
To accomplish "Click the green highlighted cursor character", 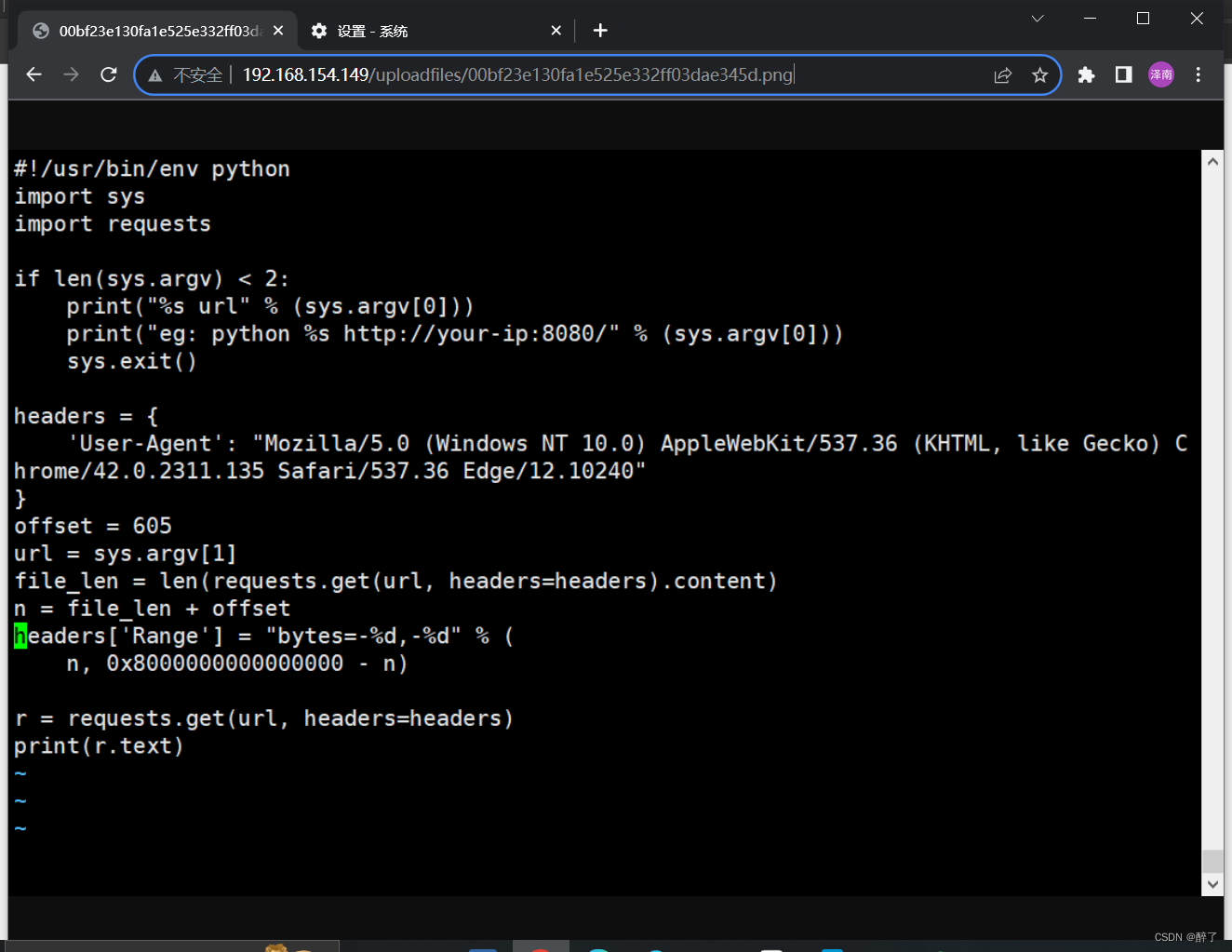I will [20, 636].
